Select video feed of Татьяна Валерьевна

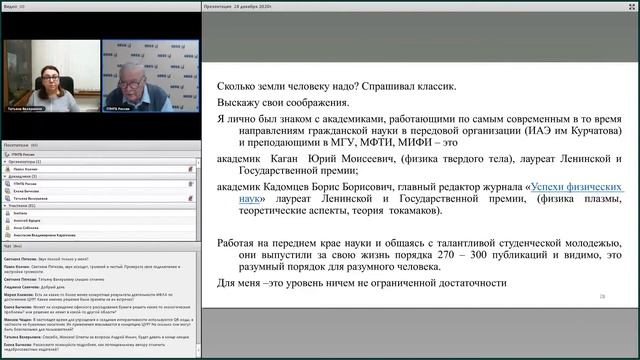pos(52,76)
